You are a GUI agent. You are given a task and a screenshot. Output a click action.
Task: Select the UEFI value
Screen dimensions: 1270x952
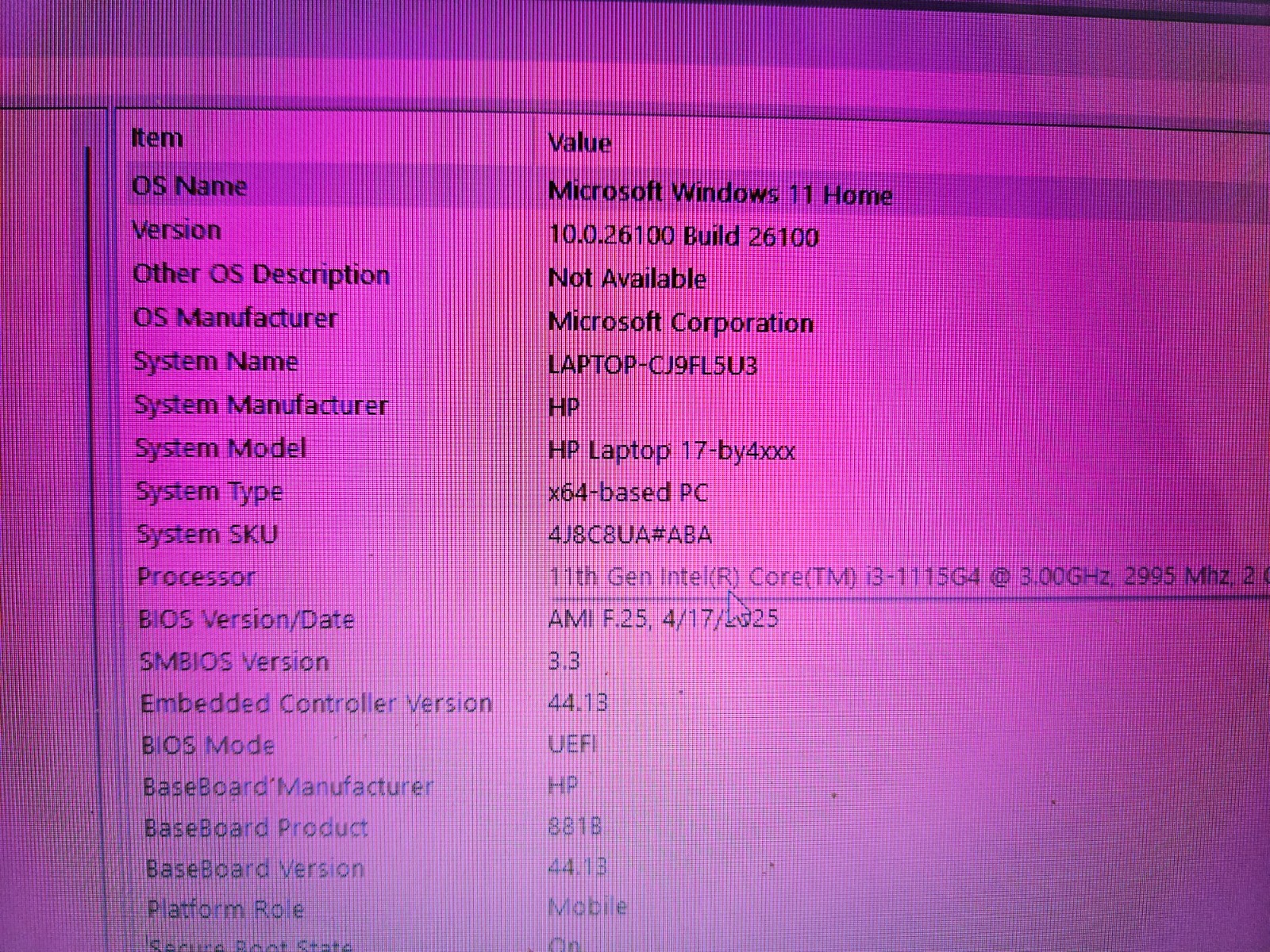point(572,744)
